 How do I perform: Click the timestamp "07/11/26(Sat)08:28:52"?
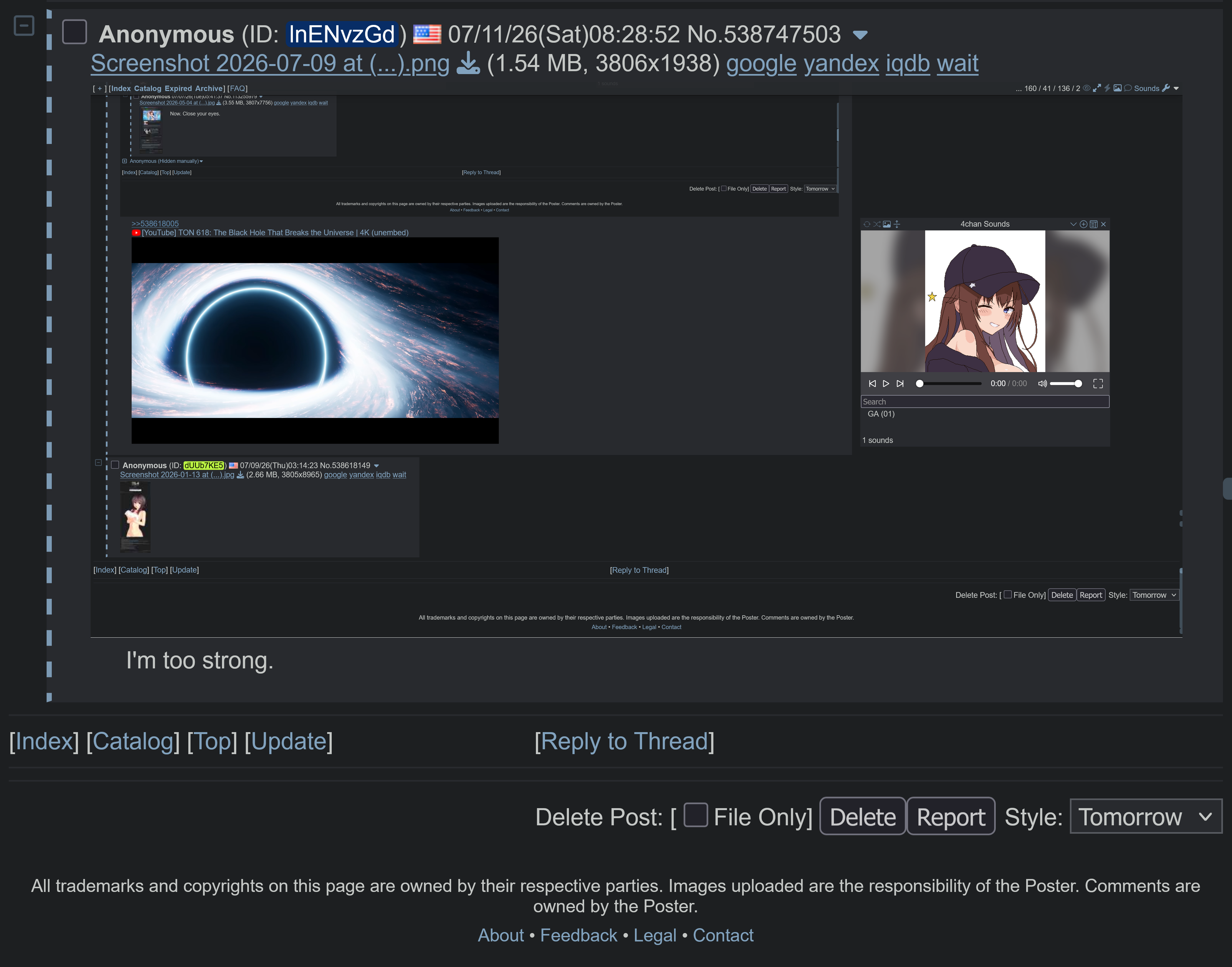coord(564,34)
